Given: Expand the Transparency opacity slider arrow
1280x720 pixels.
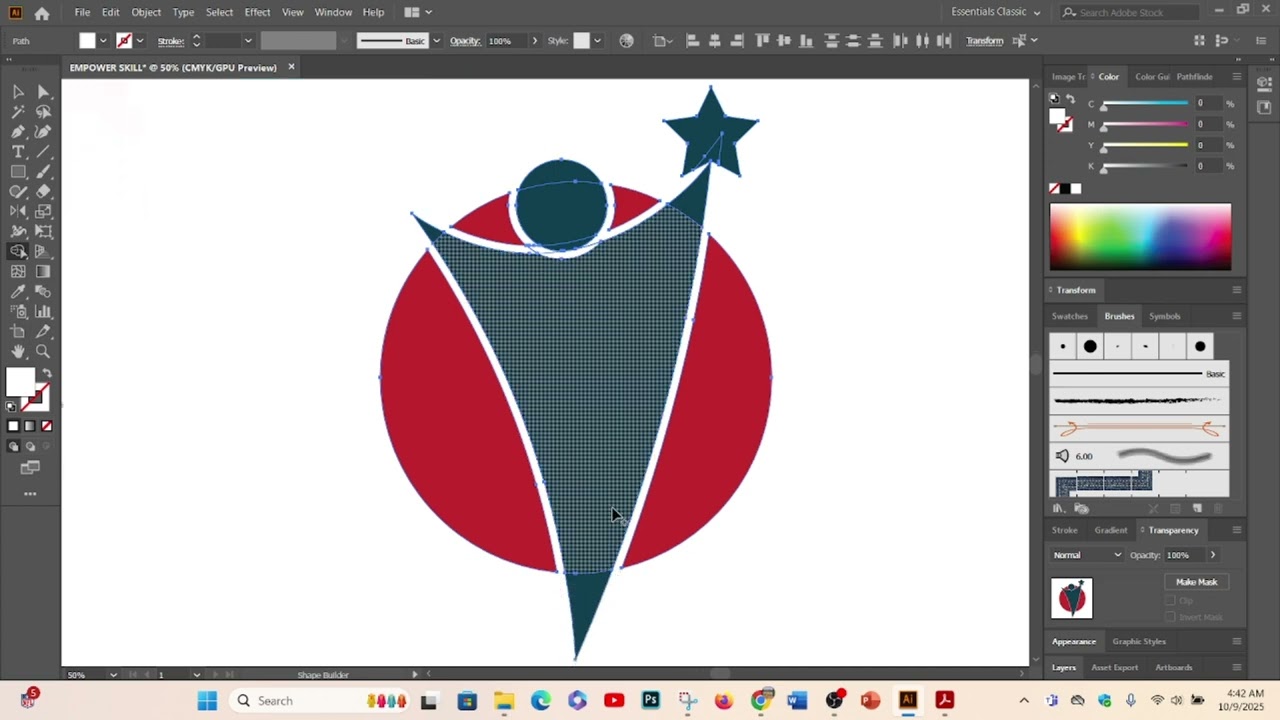Looking at the screenshot, I should click(x=1213, y=555).
